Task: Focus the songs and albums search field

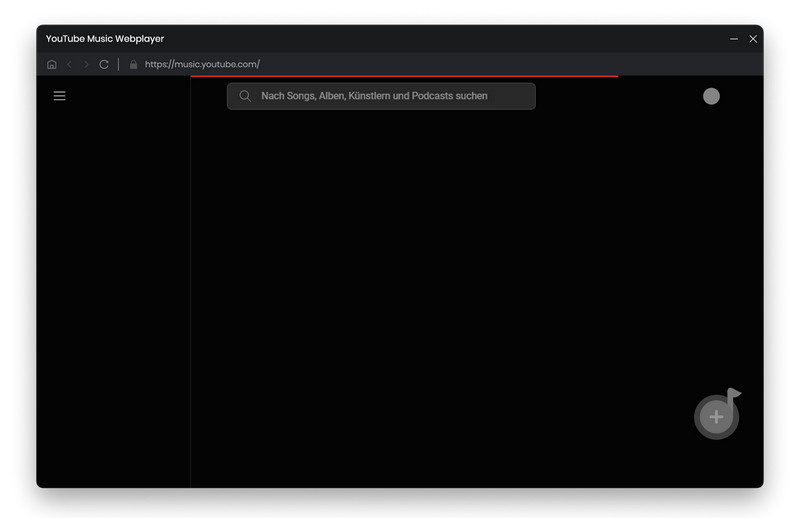Action: click(x=381, y=96)
